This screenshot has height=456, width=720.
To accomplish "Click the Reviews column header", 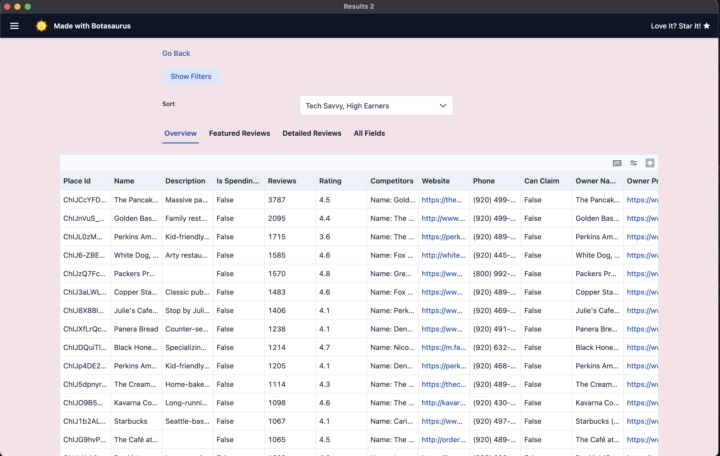I will click(281, 181).
